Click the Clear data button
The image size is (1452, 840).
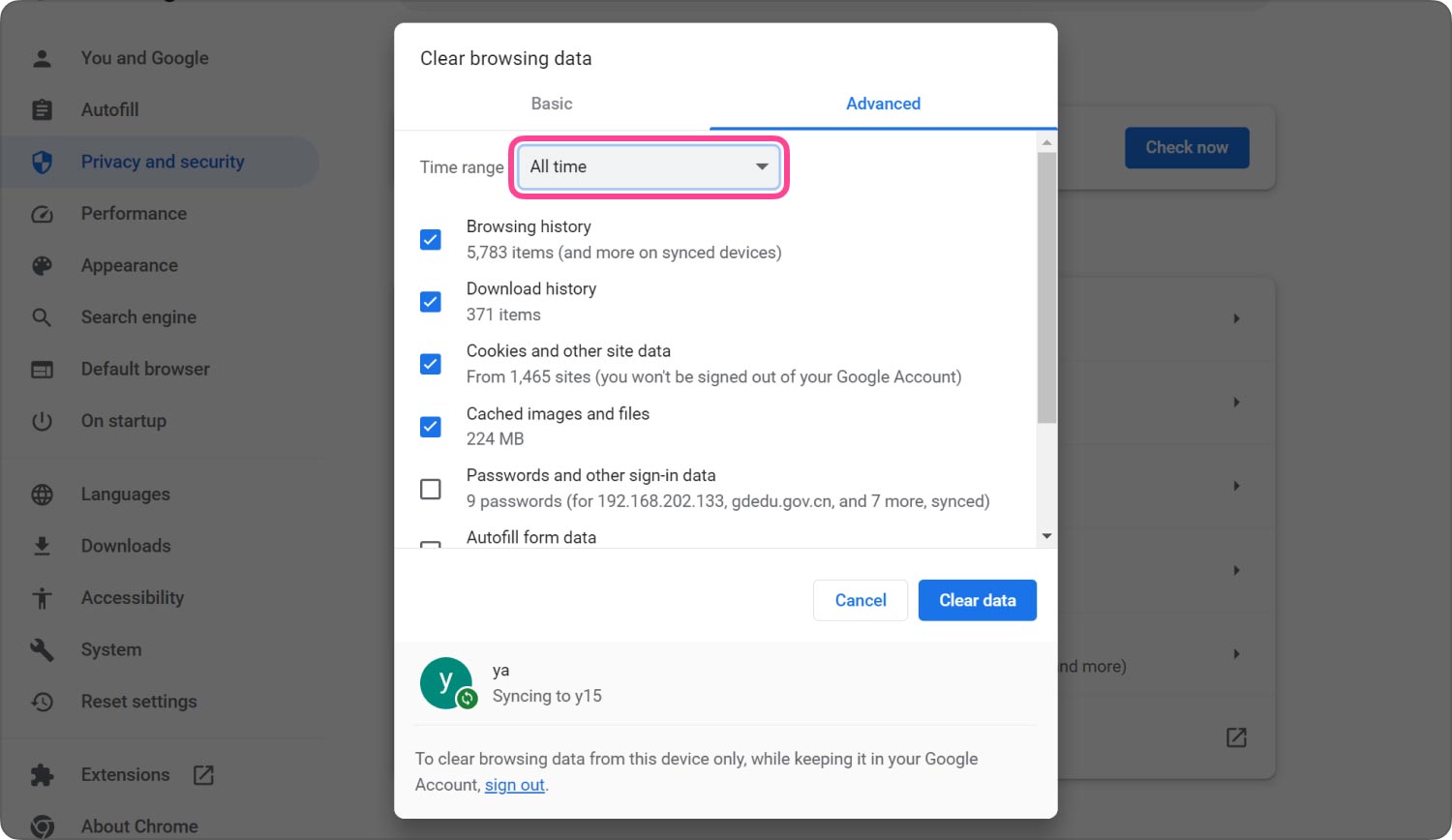978,600
